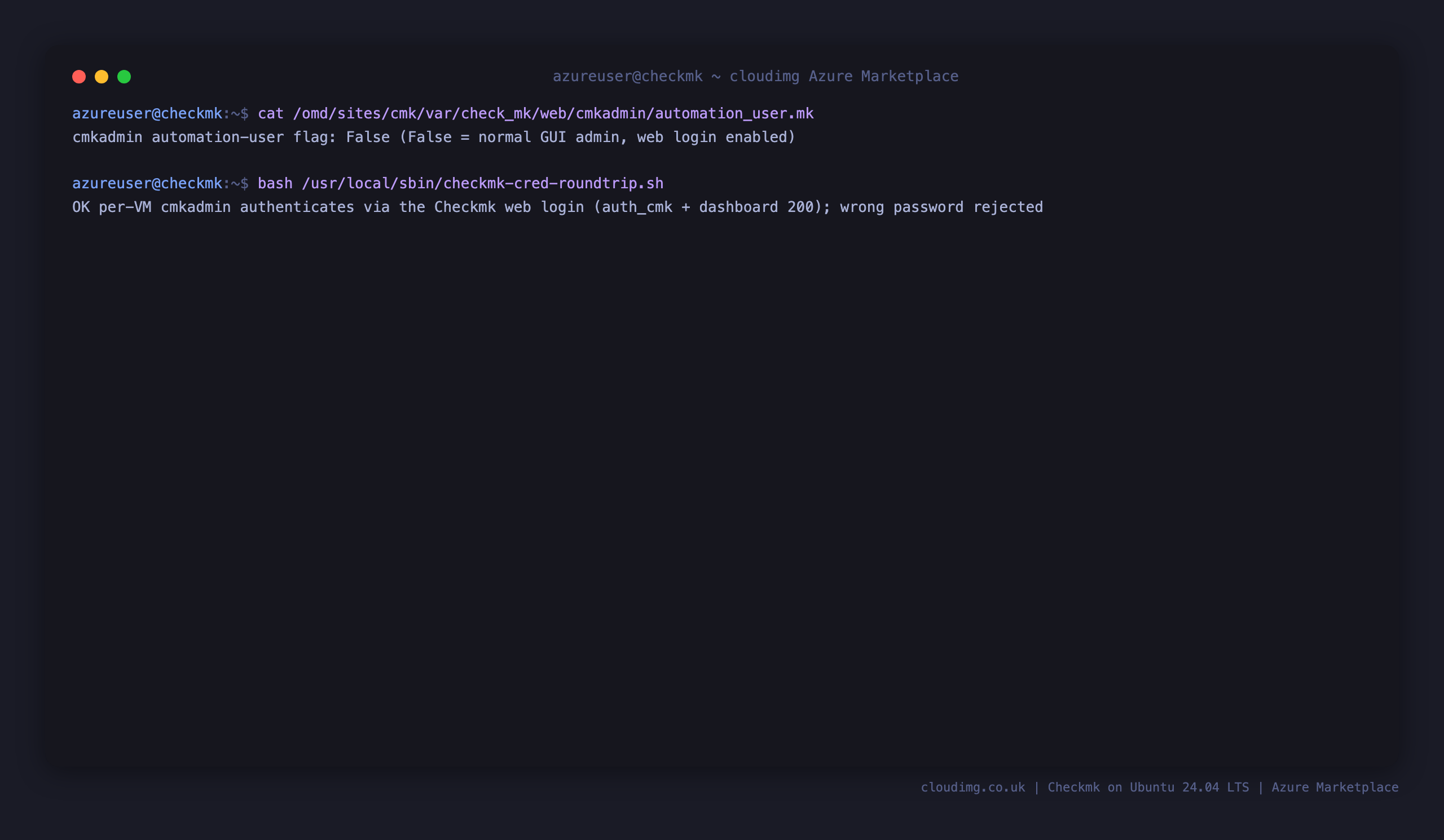Click the first azureuser@checkmk prompt before cat
This screenshot has width=1444, height=840.
pyautogui.click(x=160, y=114)
